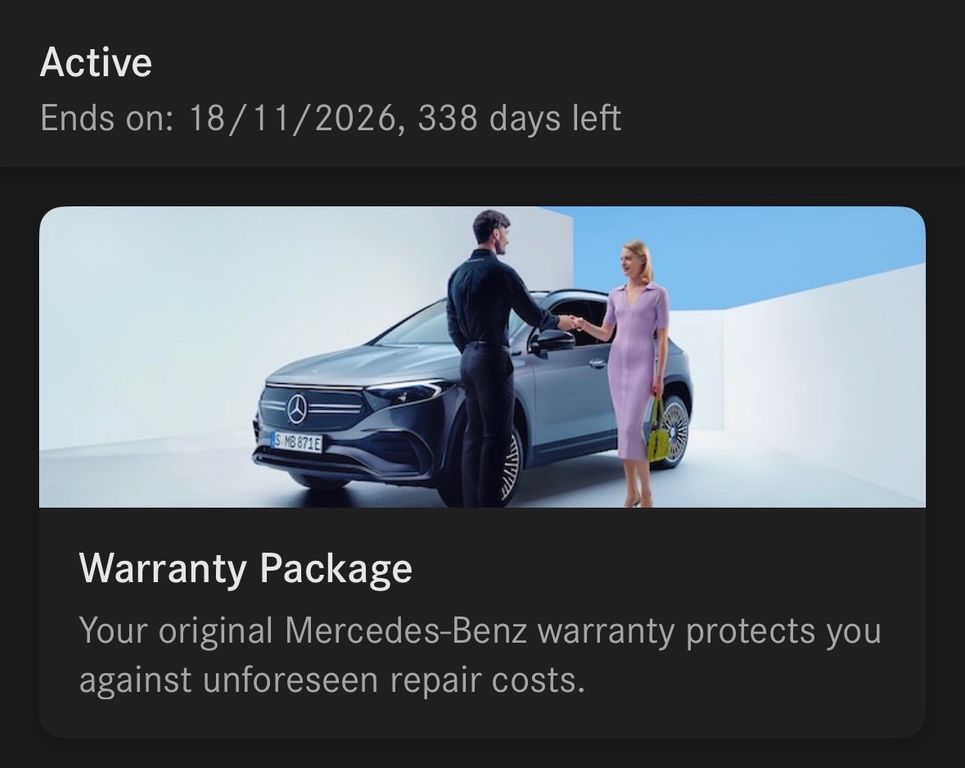Open the Warranty Package card title

[x=246, y=568]
